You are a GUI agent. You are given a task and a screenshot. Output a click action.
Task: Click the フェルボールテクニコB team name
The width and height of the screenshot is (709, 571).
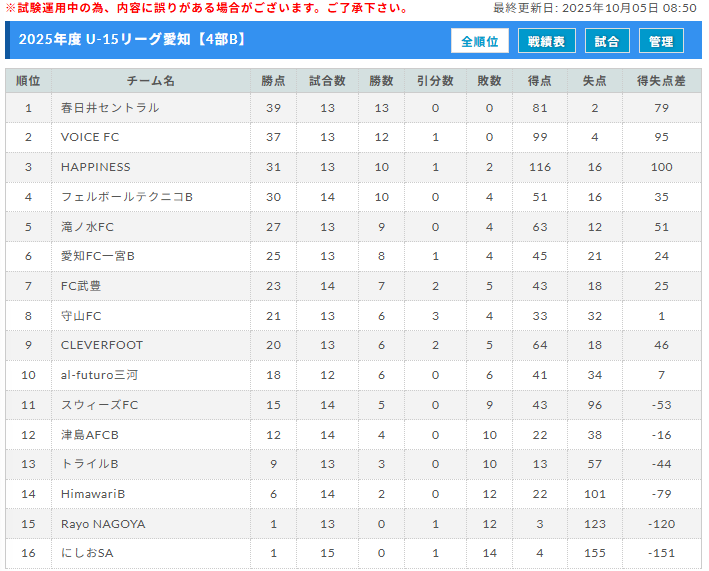click(127, 197)
